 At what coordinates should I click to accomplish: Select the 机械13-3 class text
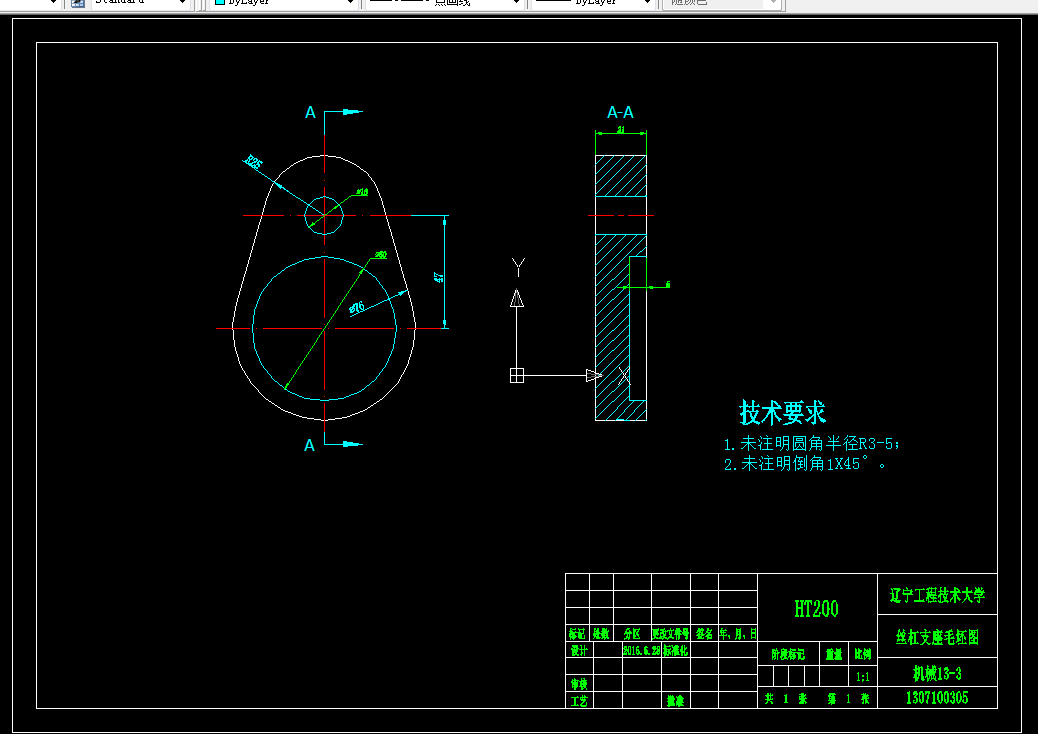click(937, 674)
